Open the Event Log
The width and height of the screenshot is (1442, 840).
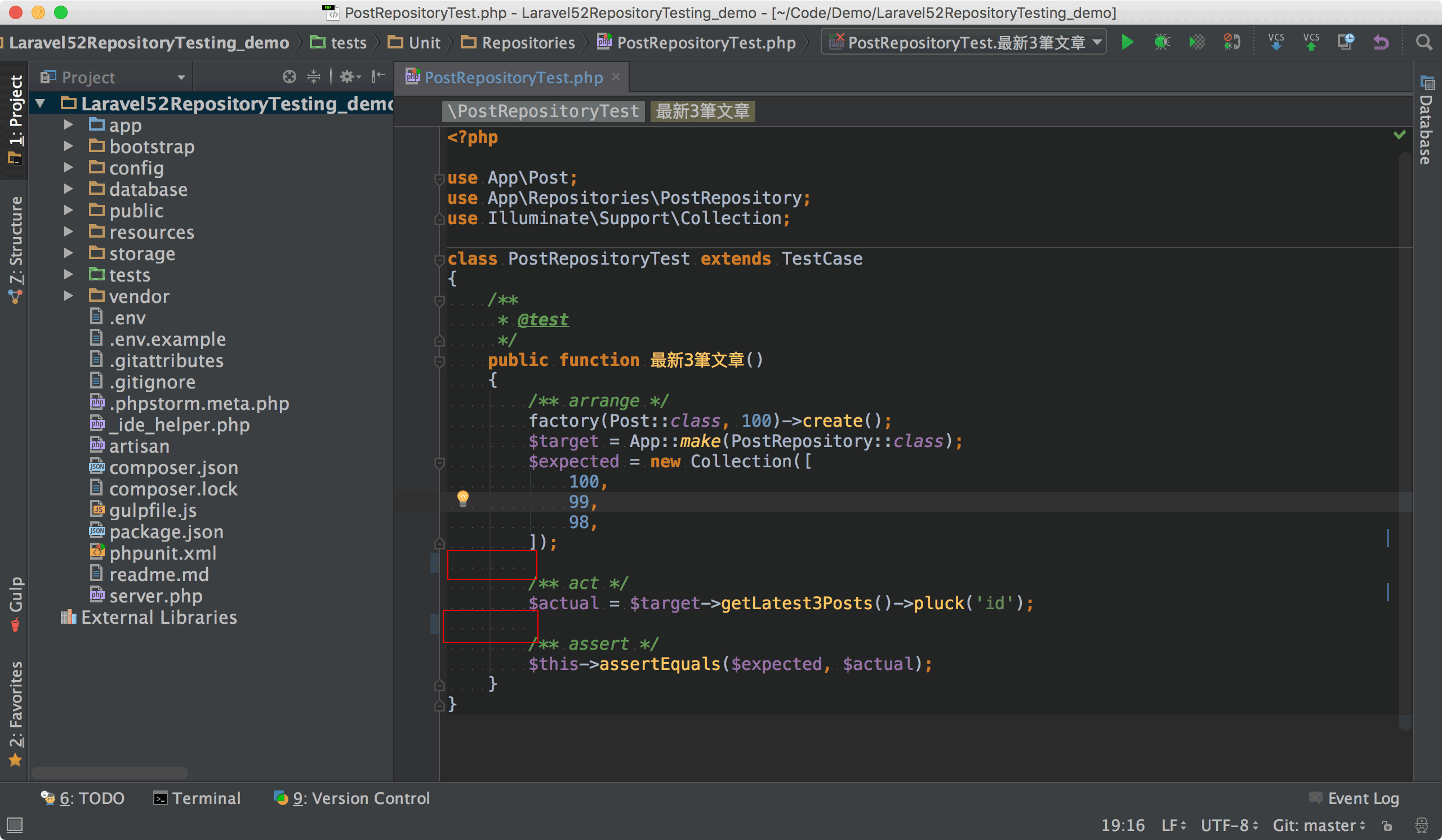pyautogui.click(x=1354, y=798)
